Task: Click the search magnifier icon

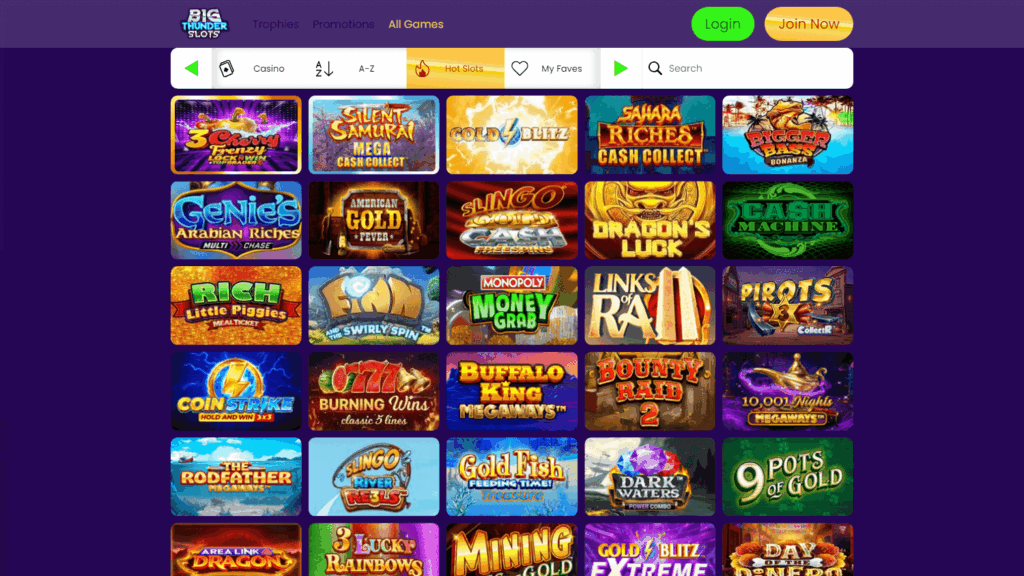Action: [655, 68]
